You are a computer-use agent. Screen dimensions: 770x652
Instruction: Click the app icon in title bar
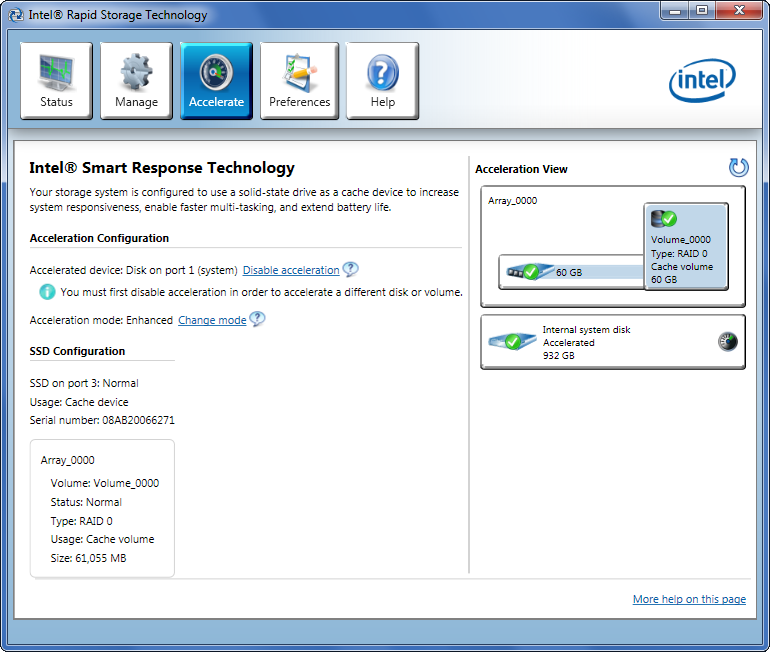click(16, 15)
